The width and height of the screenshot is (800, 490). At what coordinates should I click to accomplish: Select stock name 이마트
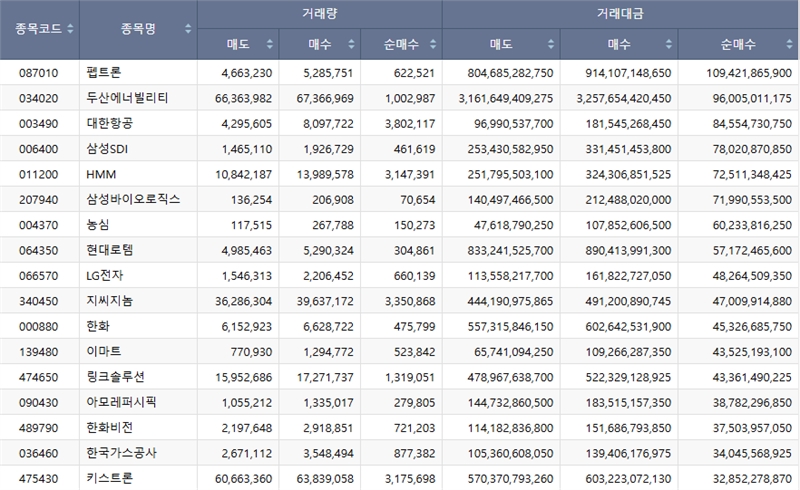tap(104, 352)
